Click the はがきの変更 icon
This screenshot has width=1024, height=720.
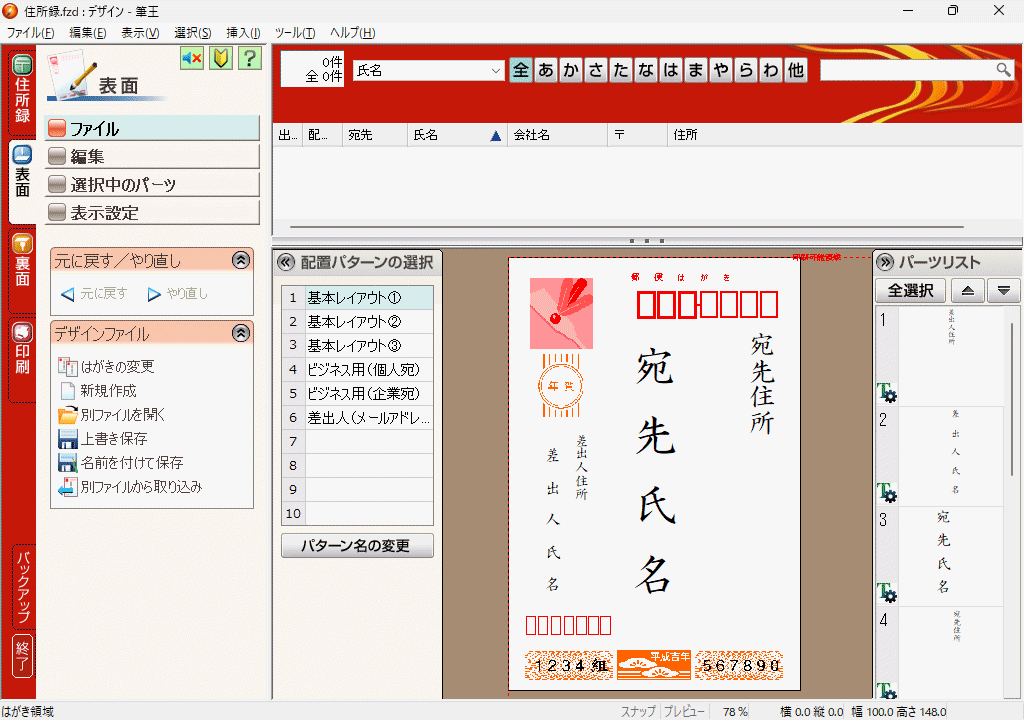[68, 367]
